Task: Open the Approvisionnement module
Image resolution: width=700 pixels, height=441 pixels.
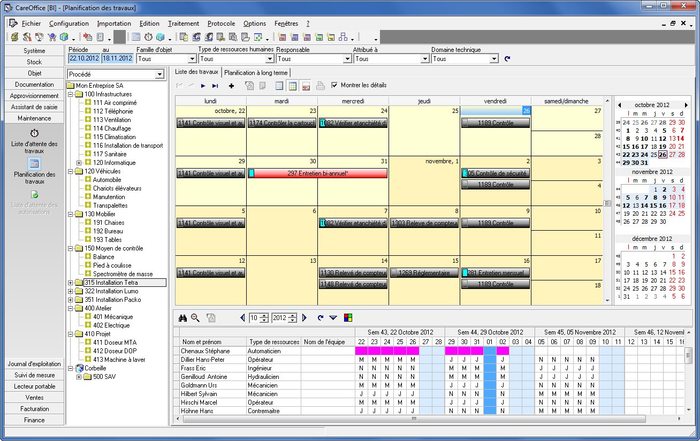Action: click(x=34, y=96)
